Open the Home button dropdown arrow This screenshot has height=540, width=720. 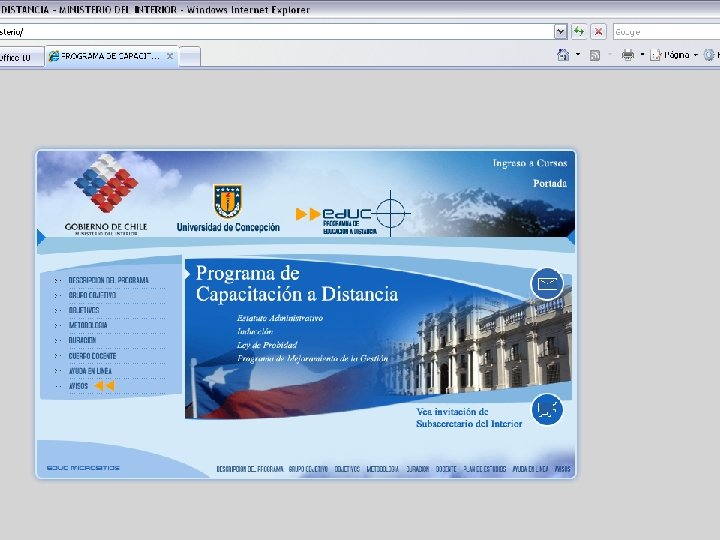[x=578, y=55]
